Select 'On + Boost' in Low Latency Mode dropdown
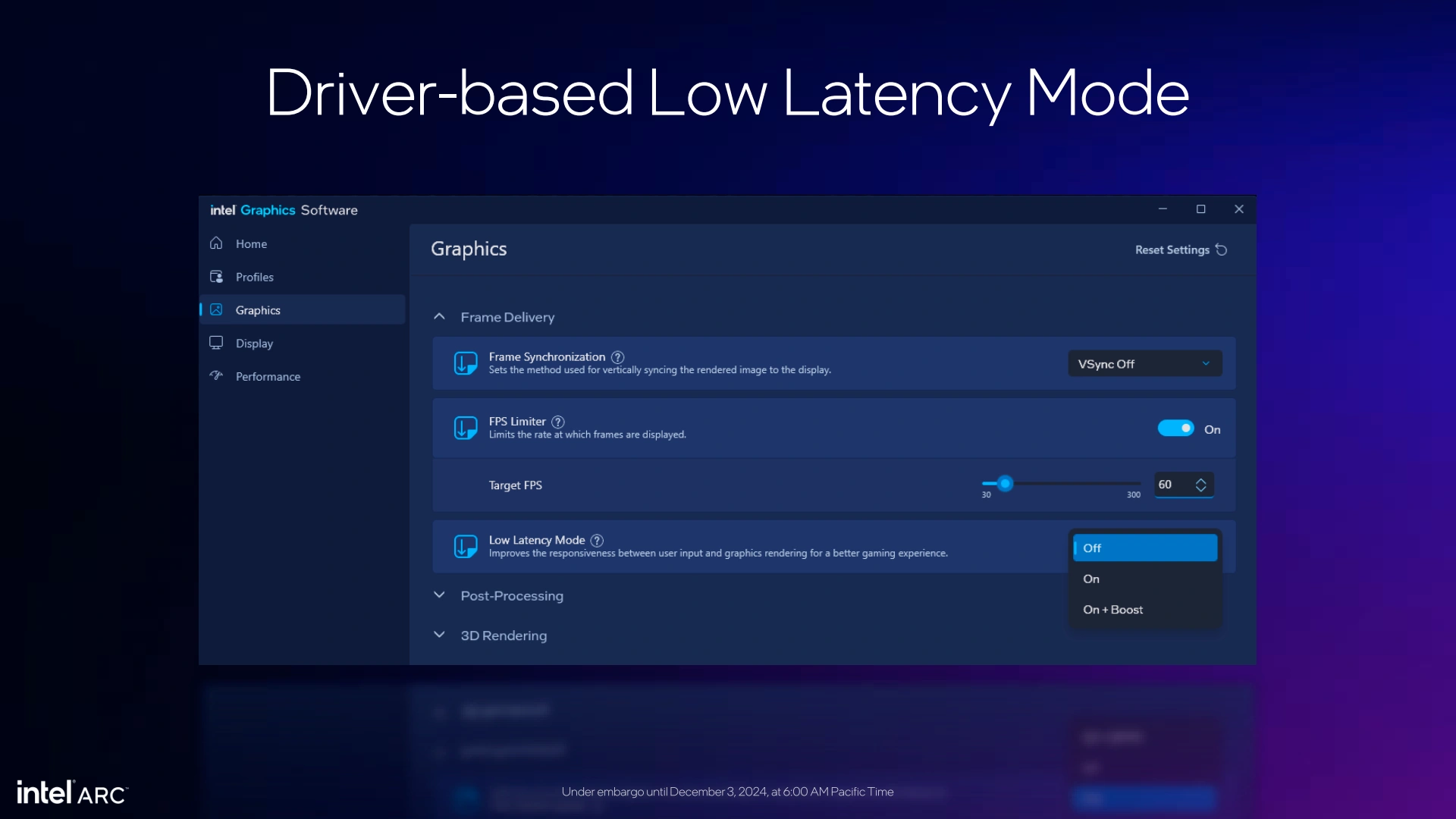1456x819 pixels. click(x=1113, y=609)
